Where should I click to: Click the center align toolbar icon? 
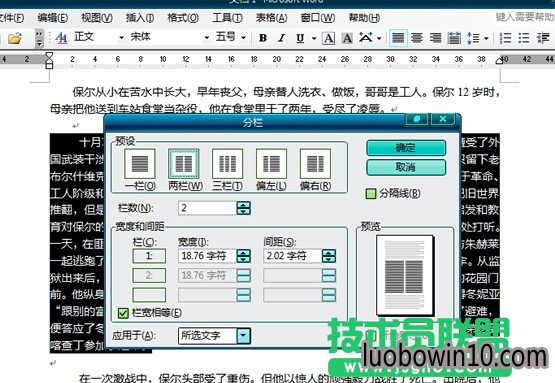(x=417, y=38)
